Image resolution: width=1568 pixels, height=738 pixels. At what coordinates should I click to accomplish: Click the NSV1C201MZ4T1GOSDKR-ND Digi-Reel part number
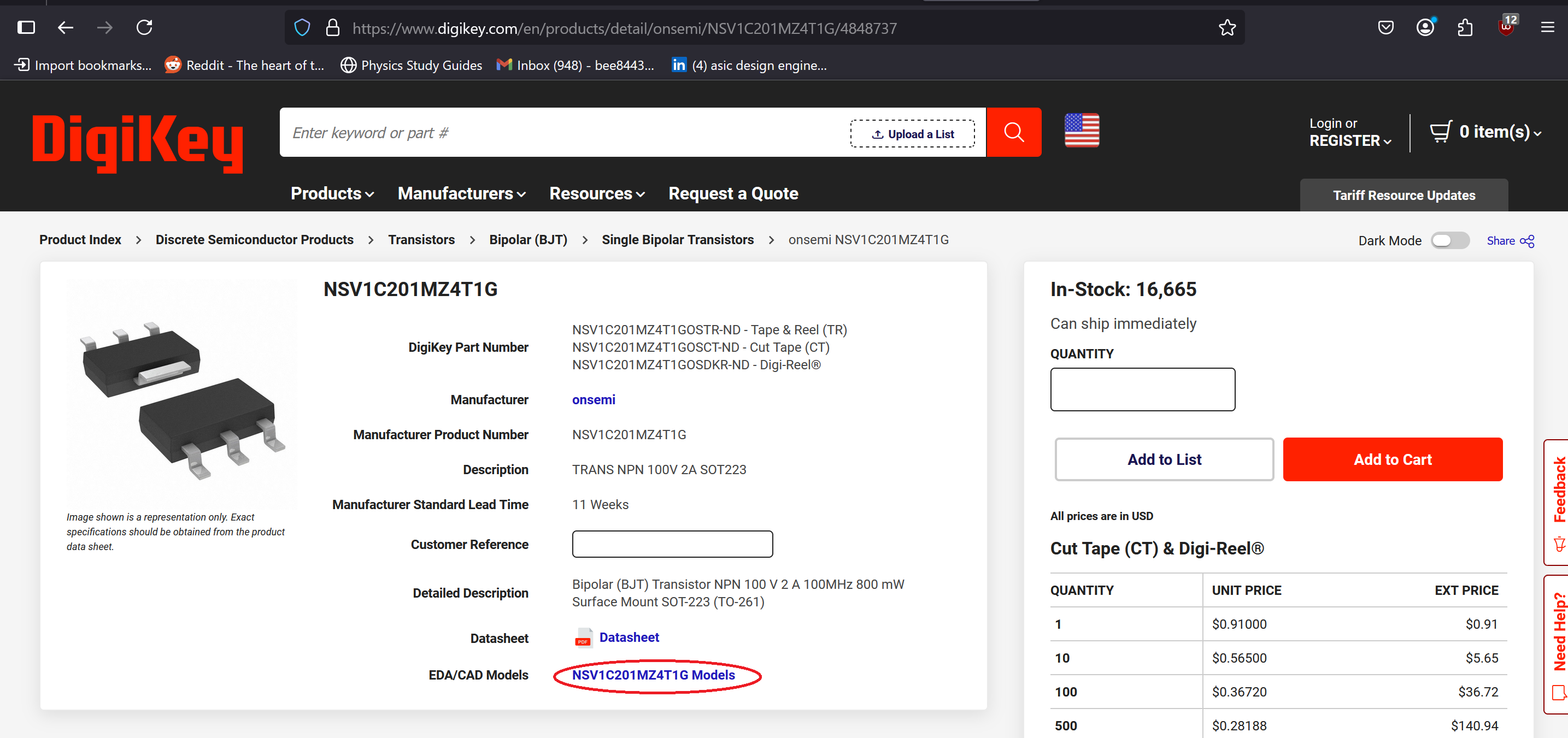coord(696,364)
